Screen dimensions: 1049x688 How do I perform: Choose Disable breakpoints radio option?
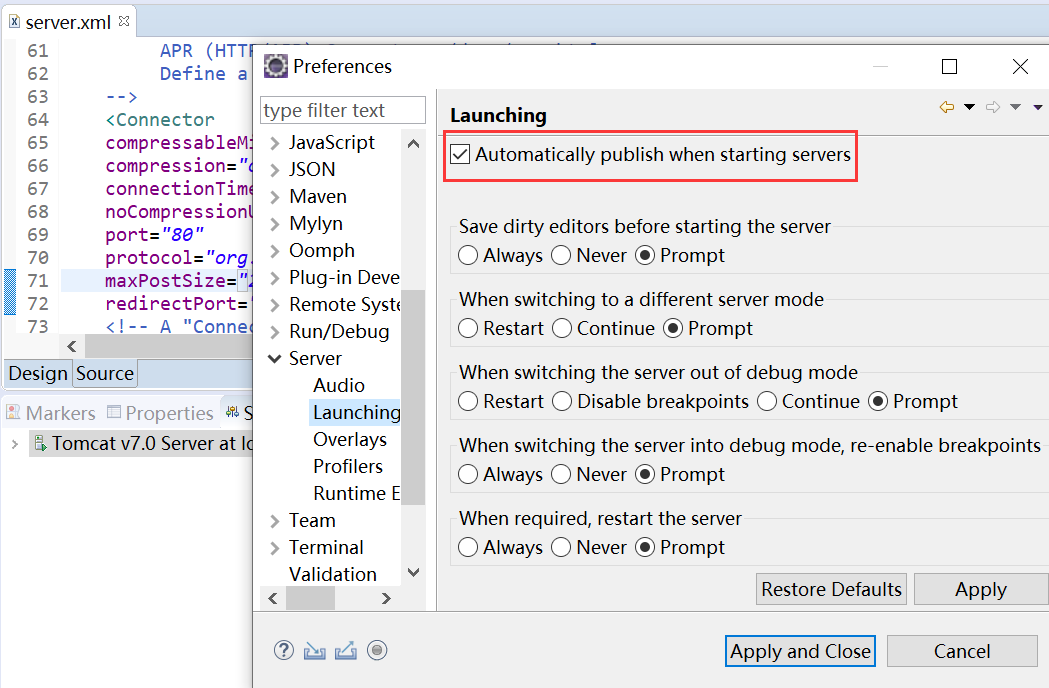(x=562, y=401)
